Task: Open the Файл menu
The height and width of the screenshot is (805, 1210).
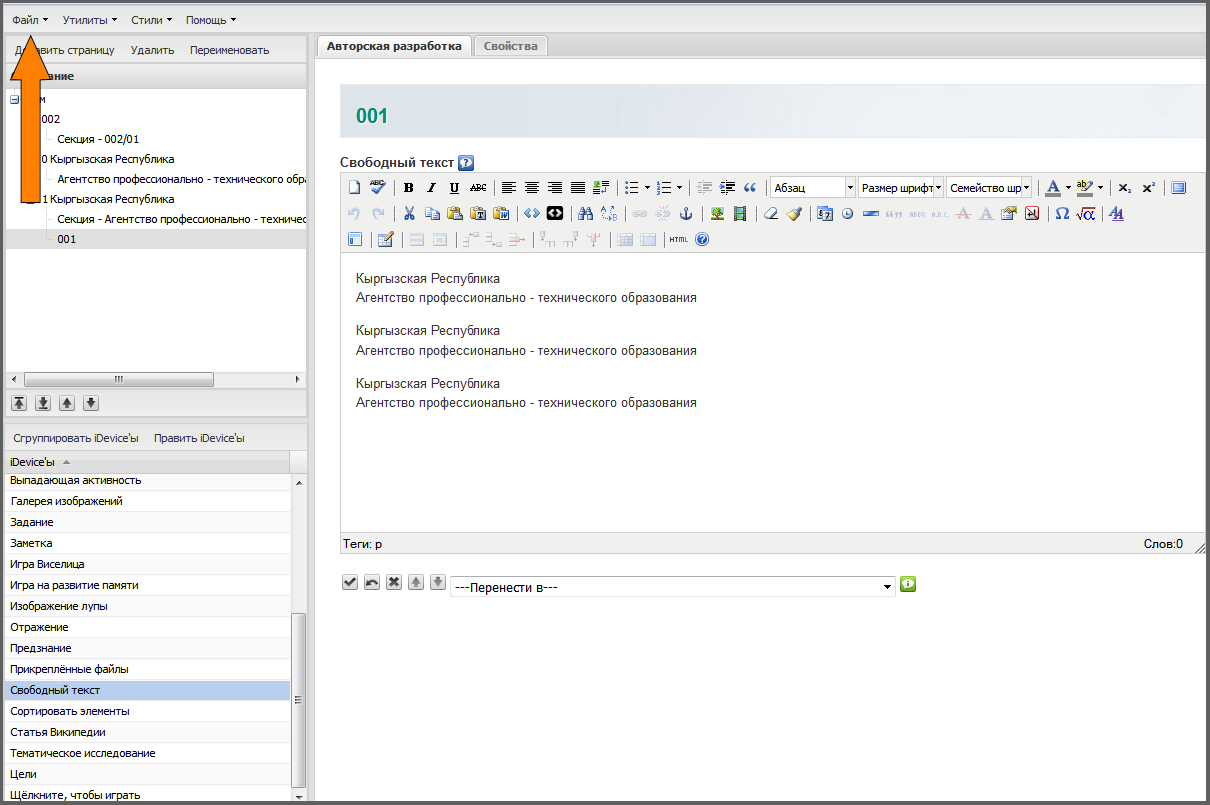Action: pyautogui.click(x=30, y=19)
